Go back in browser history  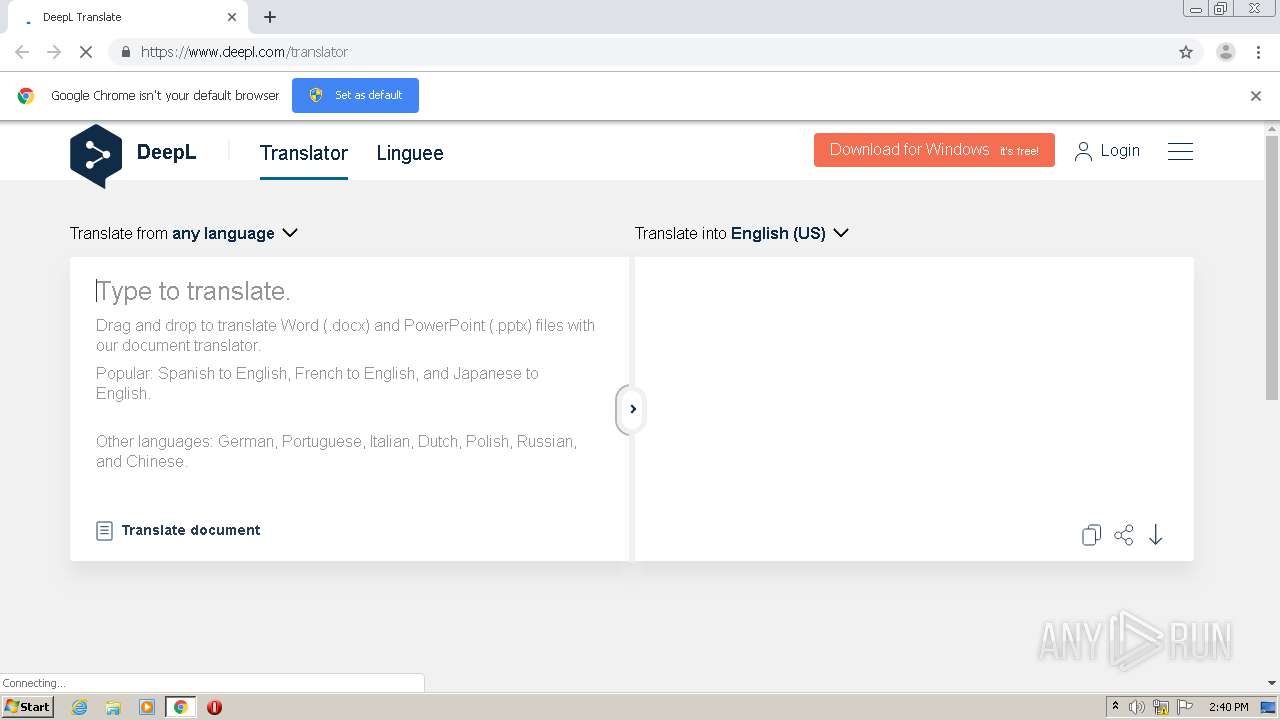tap(22, 52)
